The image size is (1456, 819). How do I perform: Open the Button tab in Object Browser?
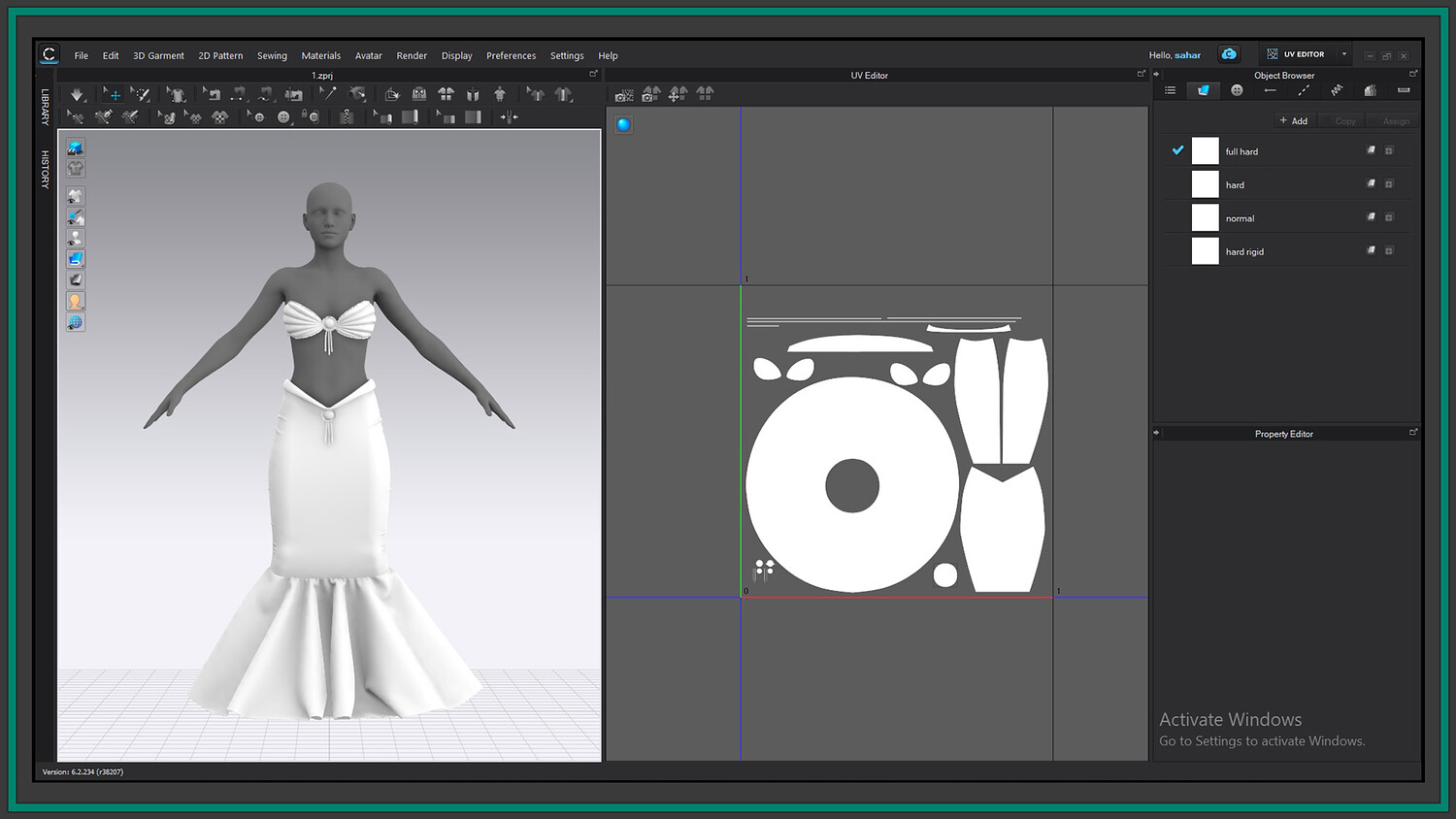1237,90
